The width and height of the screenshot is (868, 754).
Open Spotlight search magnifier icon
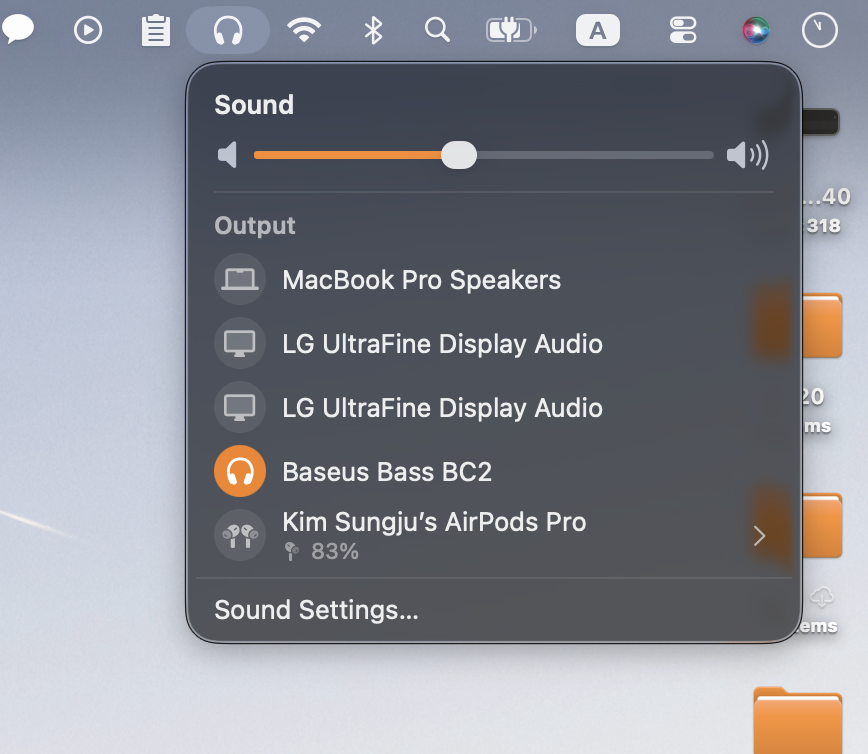[x=437, y=30]
